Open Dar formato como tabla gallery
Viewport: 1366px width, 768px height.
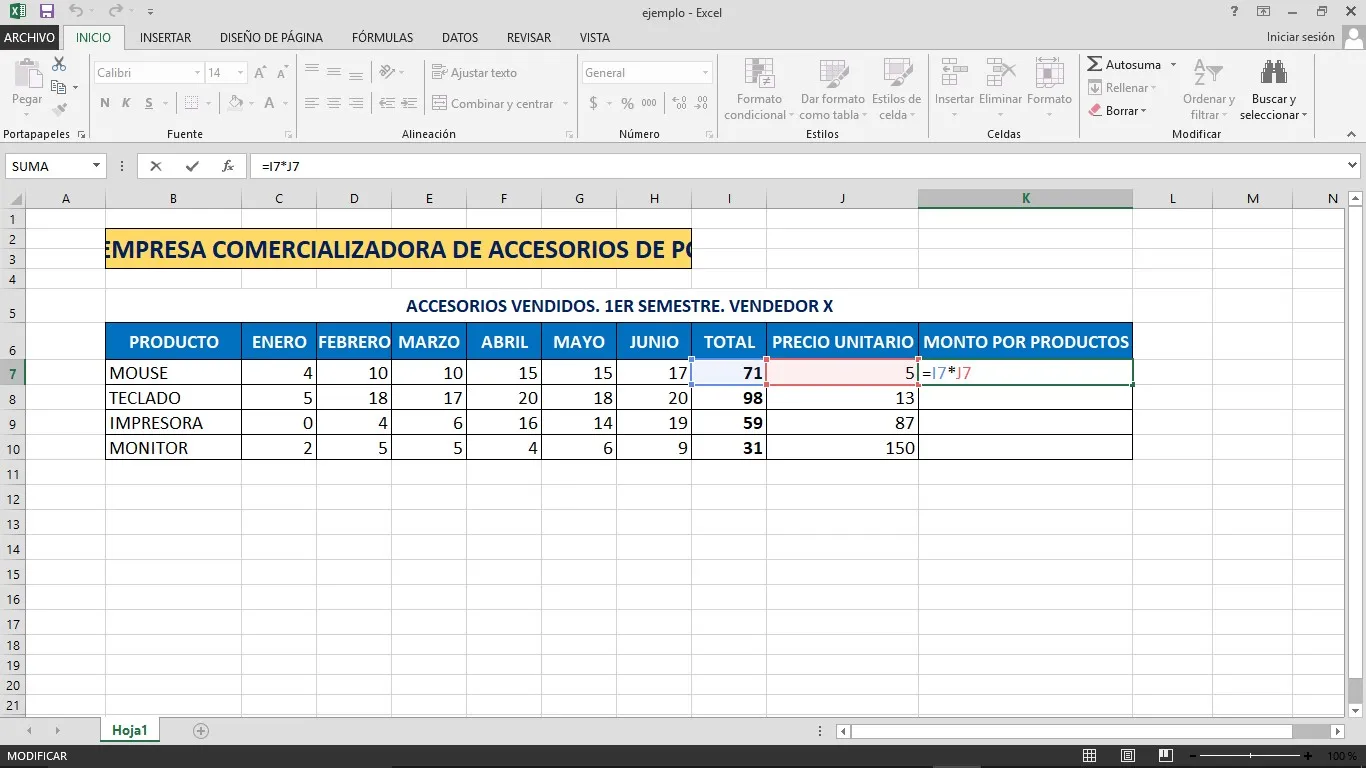pyautogui.click(x=832, y=89)
